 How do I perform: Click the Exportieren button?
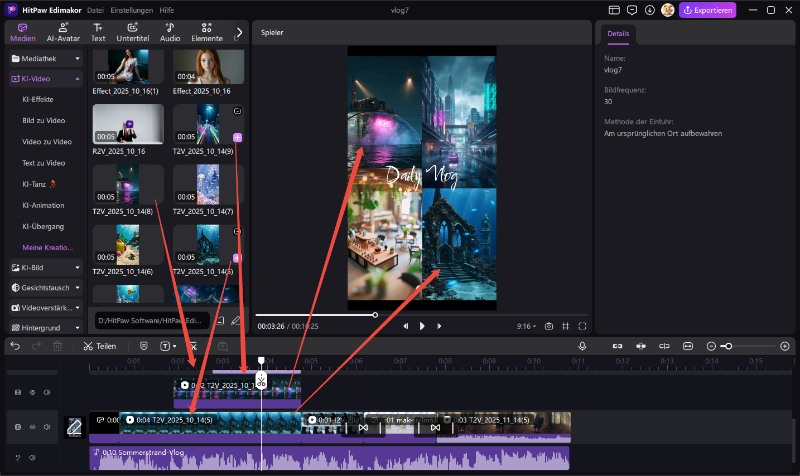click(x=707, y=10)
